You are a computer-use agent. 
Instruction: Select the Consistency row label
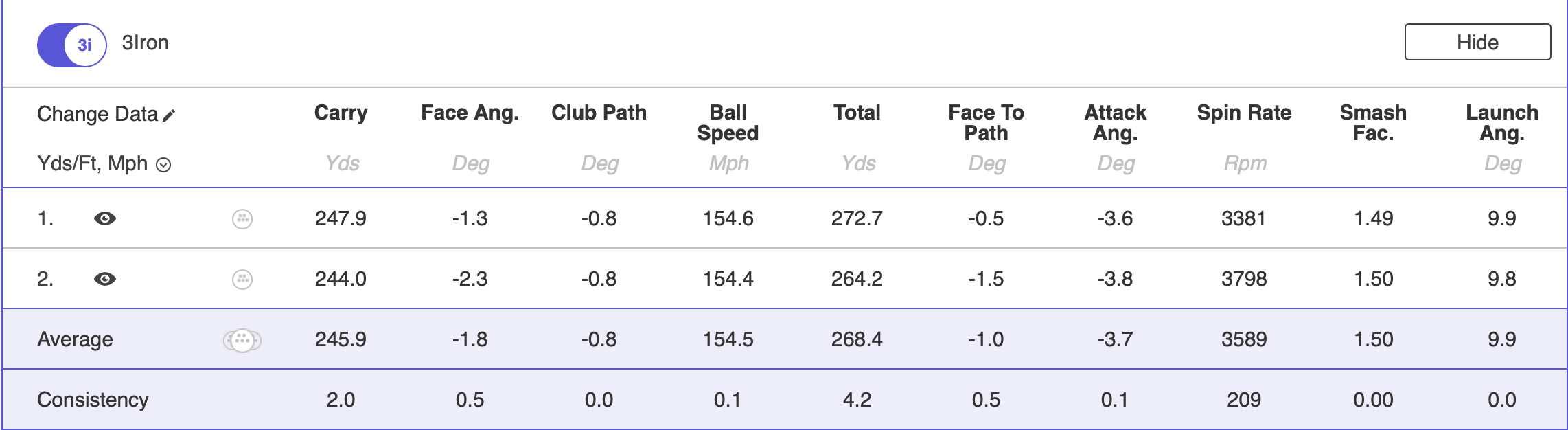point(93,400)
